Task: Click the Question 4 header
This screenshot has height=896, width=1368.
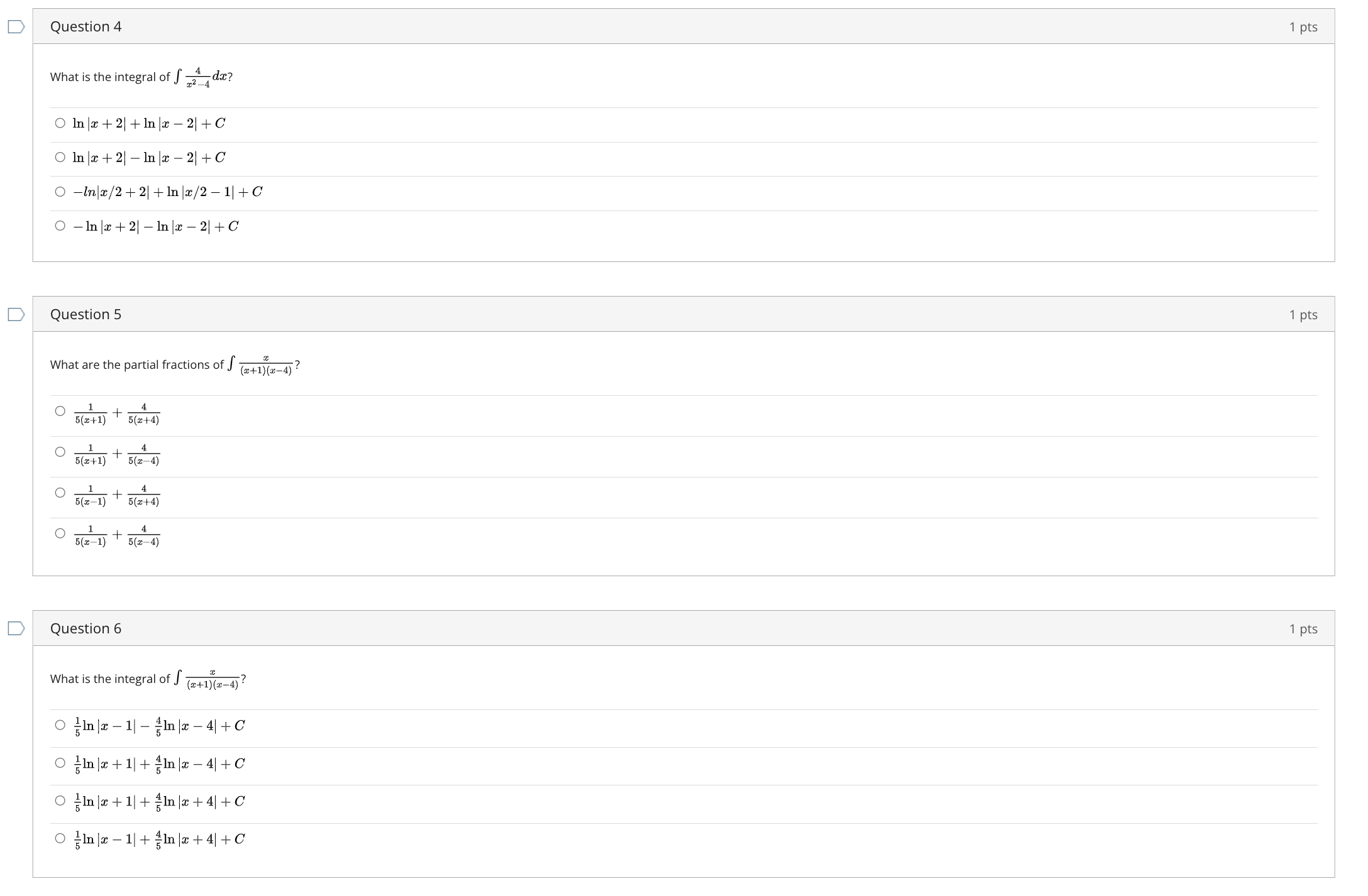Action: (x=86, y=26)
